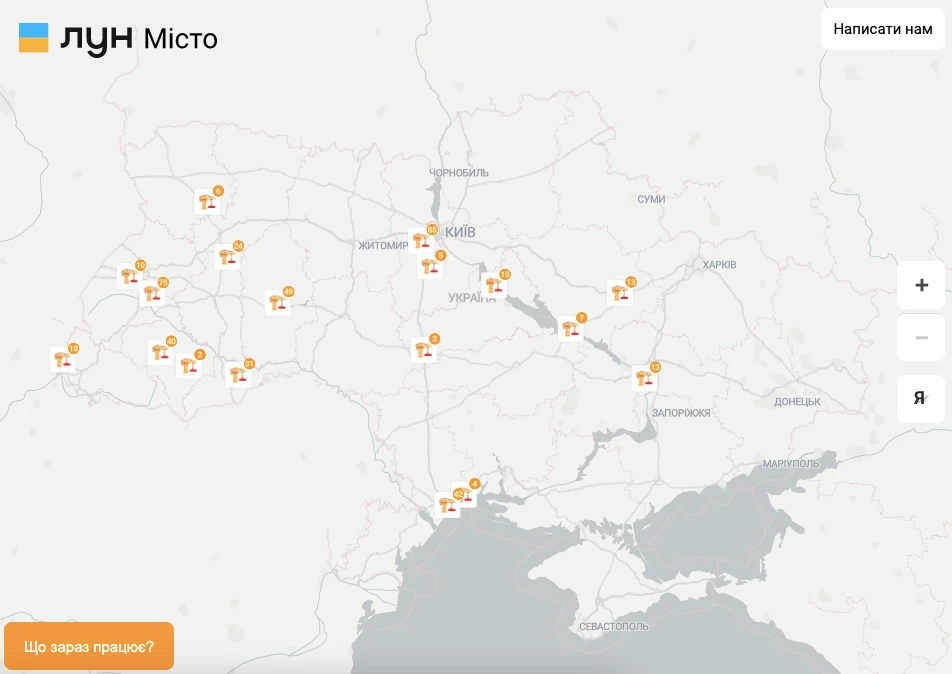952x674 pixels.
Task: Open the crane cluster marked 85 near Київ
Action: coord(421,240)
